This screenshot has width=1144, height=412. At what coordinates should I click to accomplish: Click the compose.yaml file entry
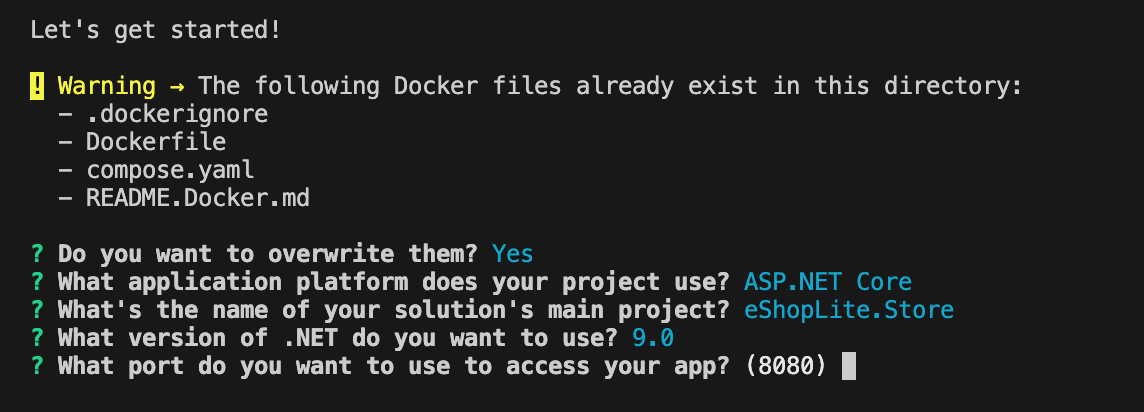click(x=170, y=170)
